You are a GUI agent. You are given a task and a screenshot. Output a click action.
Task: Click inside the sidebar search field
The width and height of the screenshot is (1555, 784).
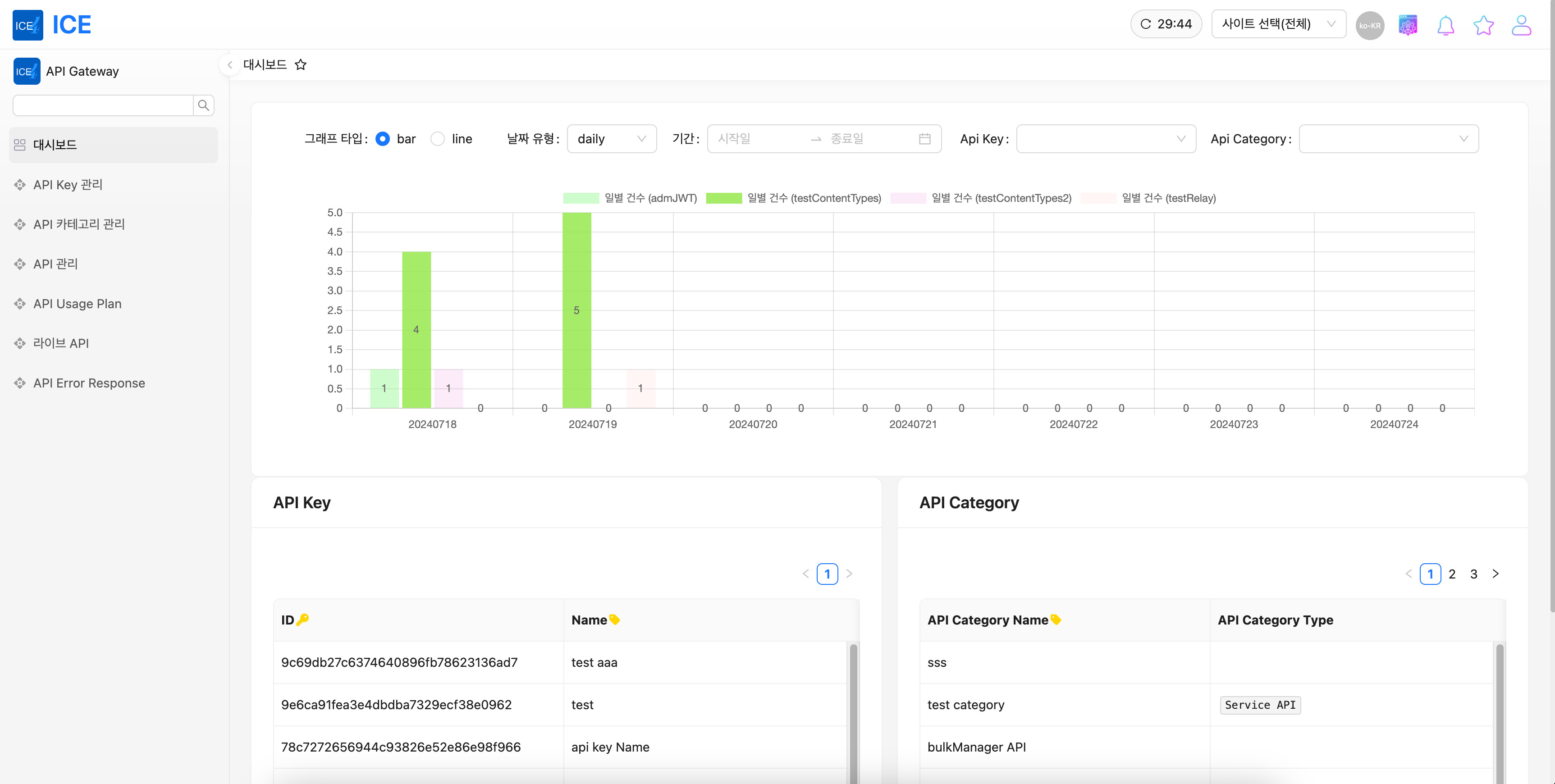[103, 105]
